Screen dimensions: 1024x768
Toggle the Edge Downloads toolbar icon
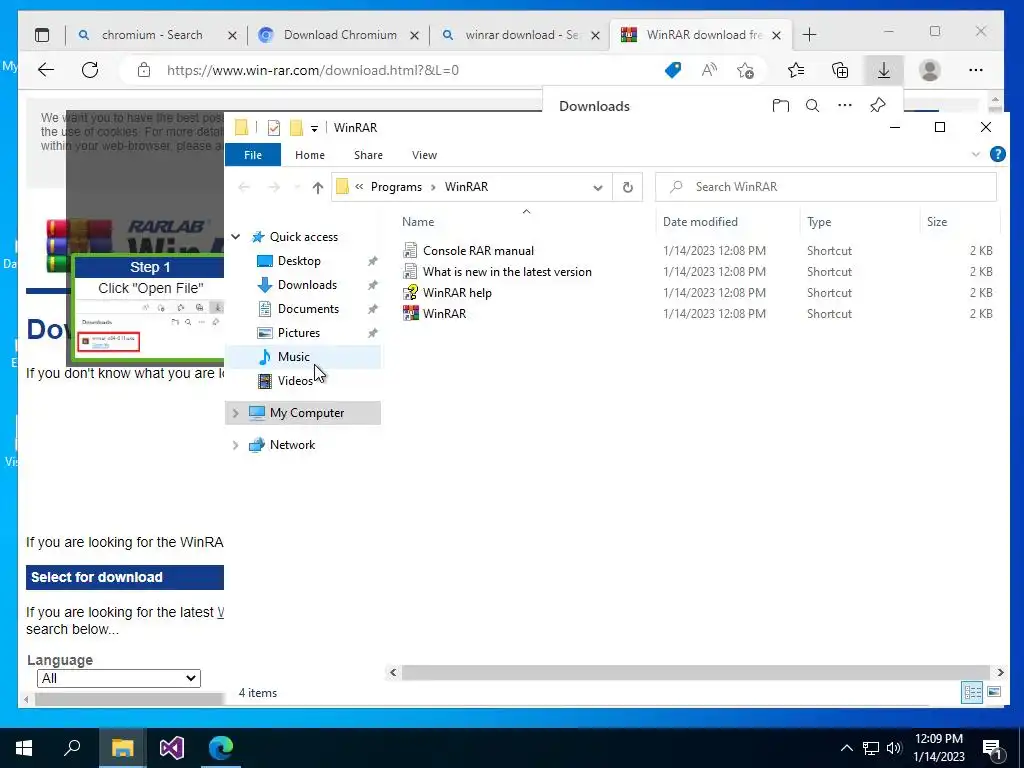(x=884, y=70)
